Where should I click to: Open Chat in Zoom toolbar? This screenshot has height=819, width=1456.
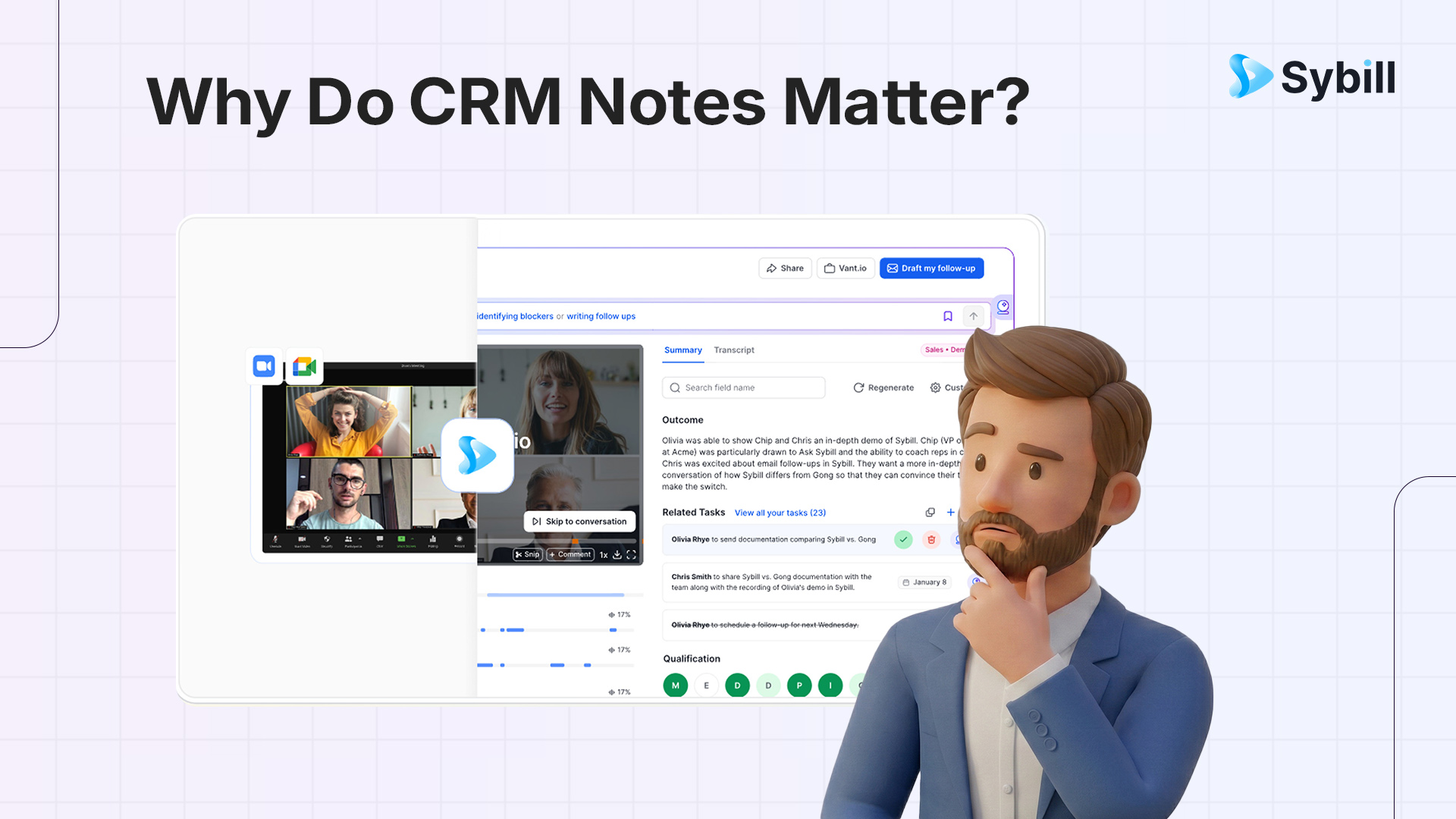pyautogui.click(x=380, y=541)
